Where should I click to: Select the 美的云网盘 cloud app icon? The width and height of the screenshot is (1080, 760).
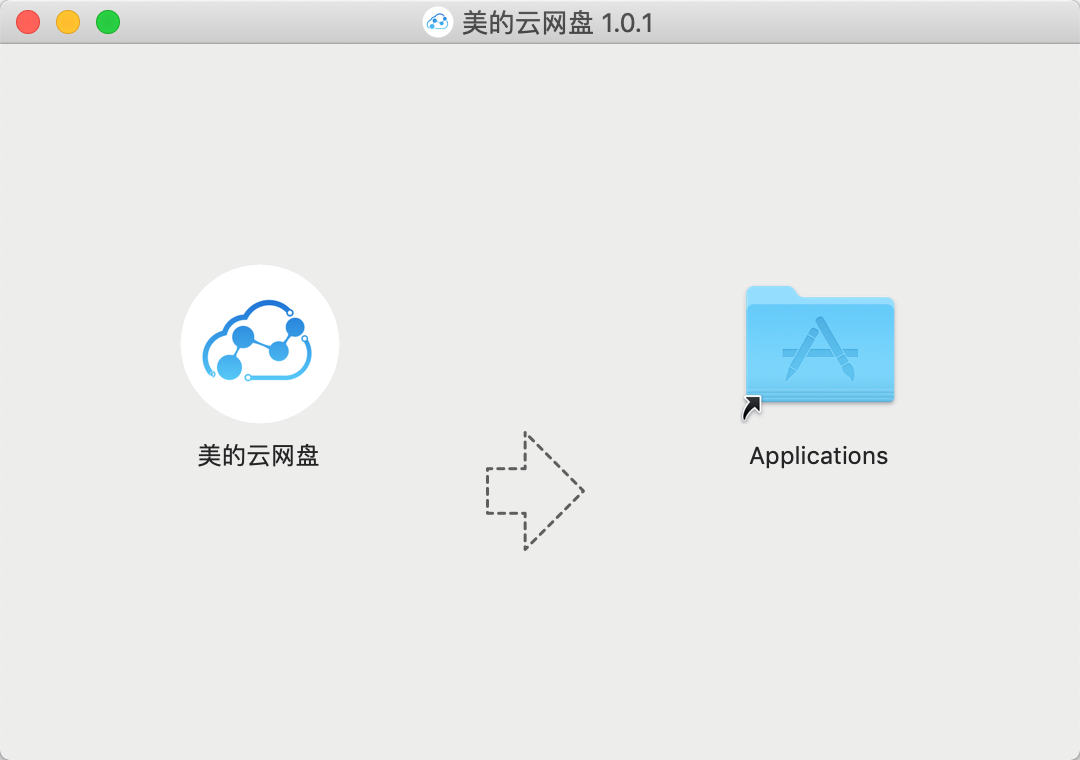[259, 344]
